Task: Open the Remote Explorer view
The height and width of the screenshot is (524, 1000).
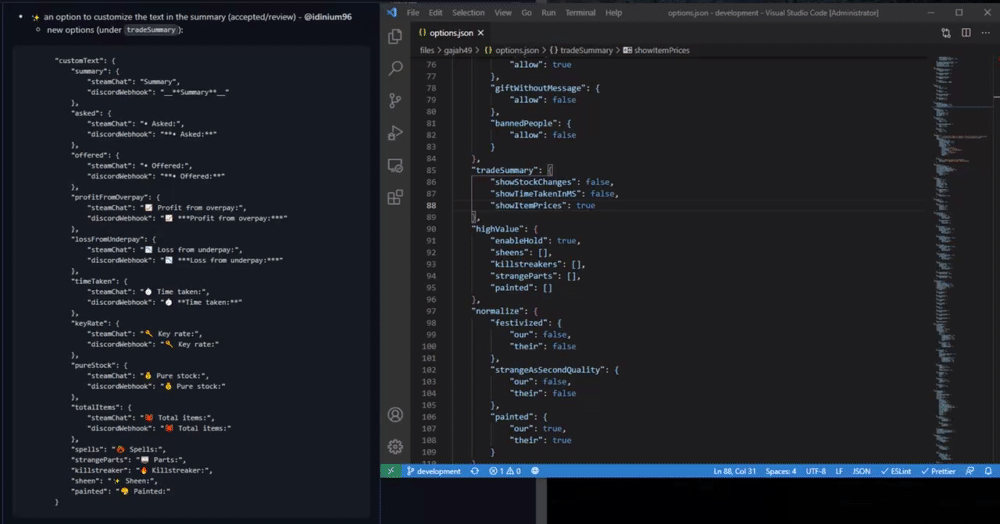Action: coord(395,165)
